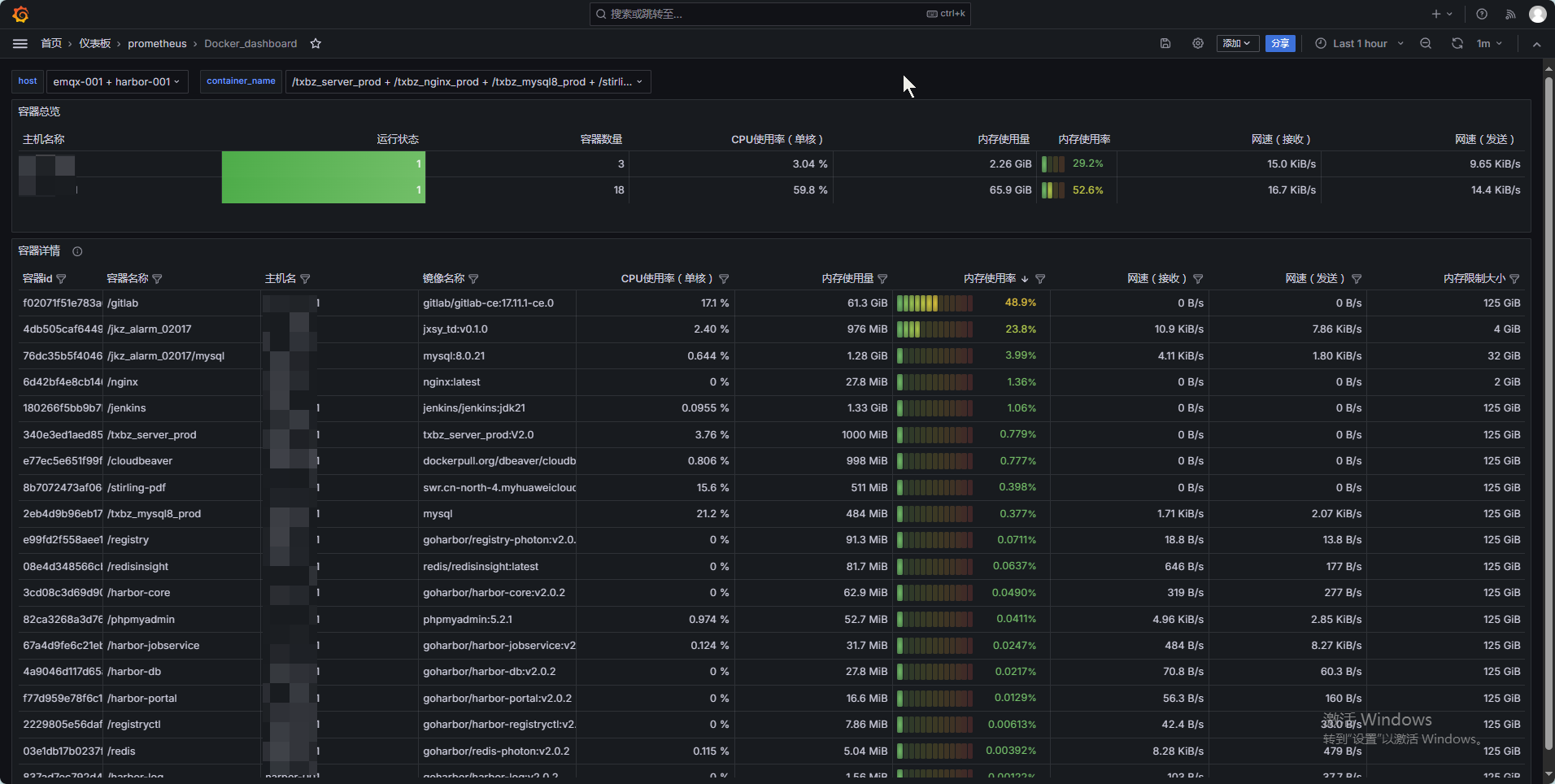Click the f02071f51e783a container id cell

[x=62, y=303]
